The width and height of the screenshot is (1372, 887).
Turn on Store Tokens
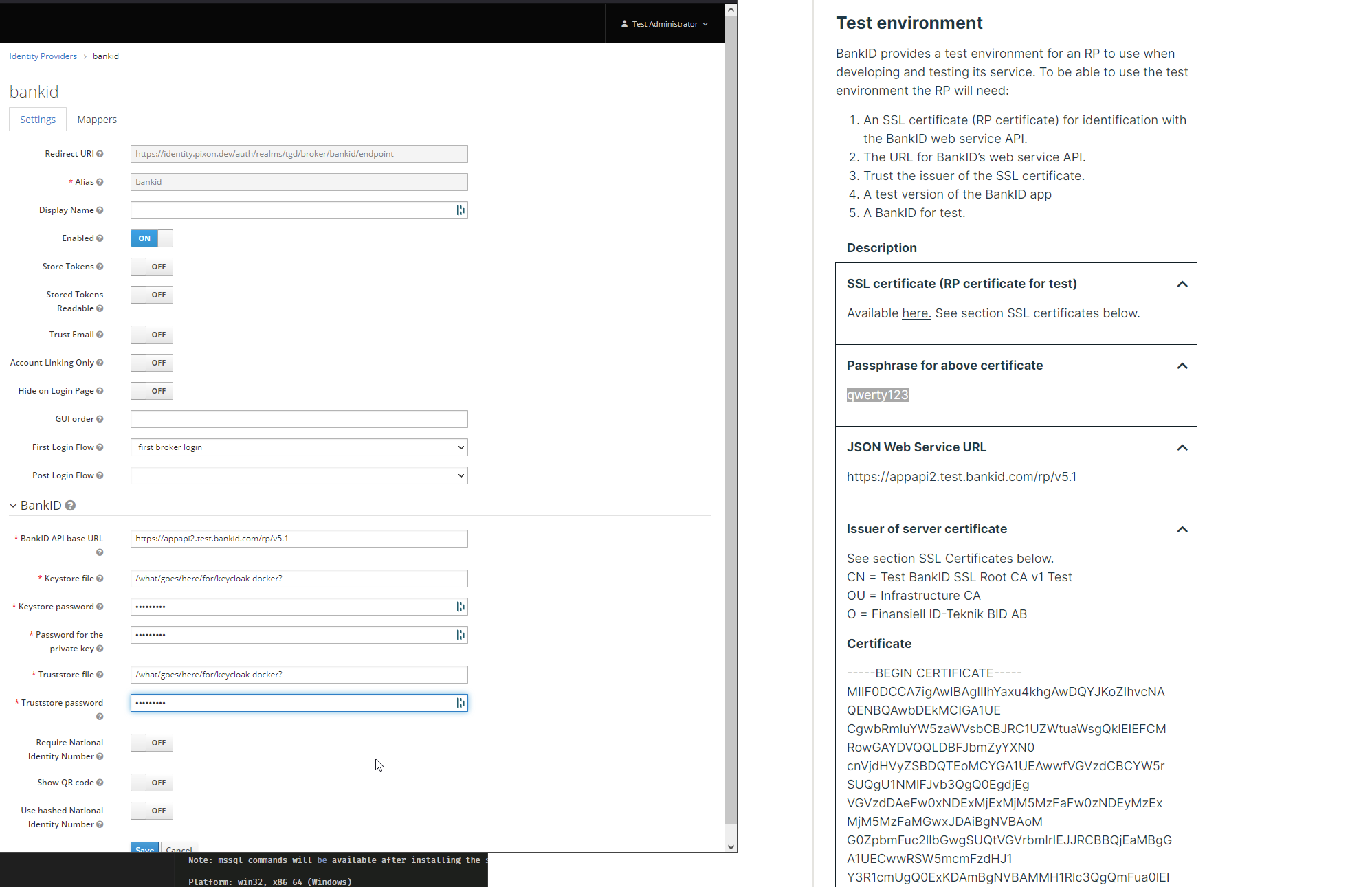coord(151,267)
